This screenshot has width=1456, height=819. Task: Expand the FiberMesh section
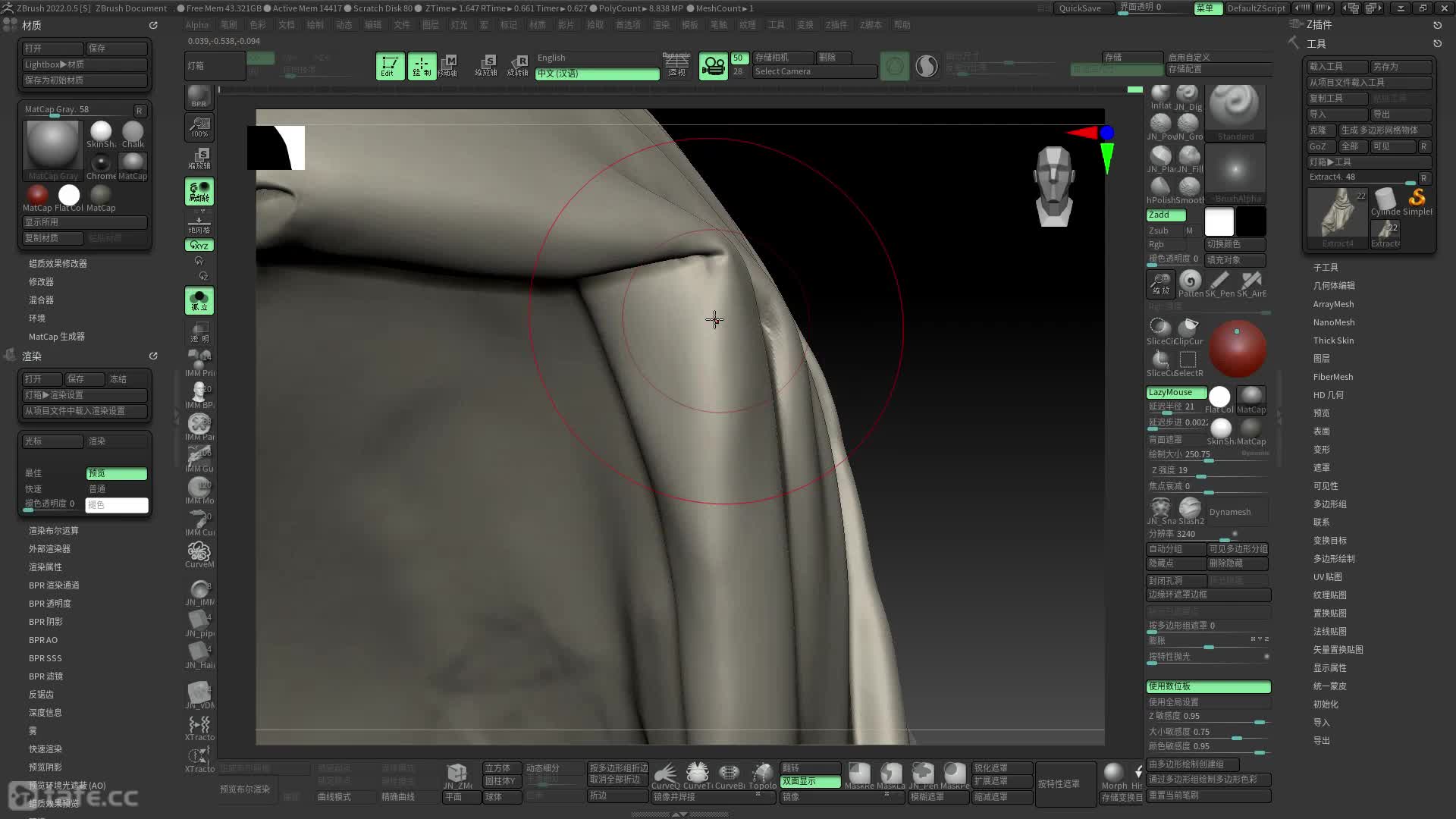coord(1333,377)
